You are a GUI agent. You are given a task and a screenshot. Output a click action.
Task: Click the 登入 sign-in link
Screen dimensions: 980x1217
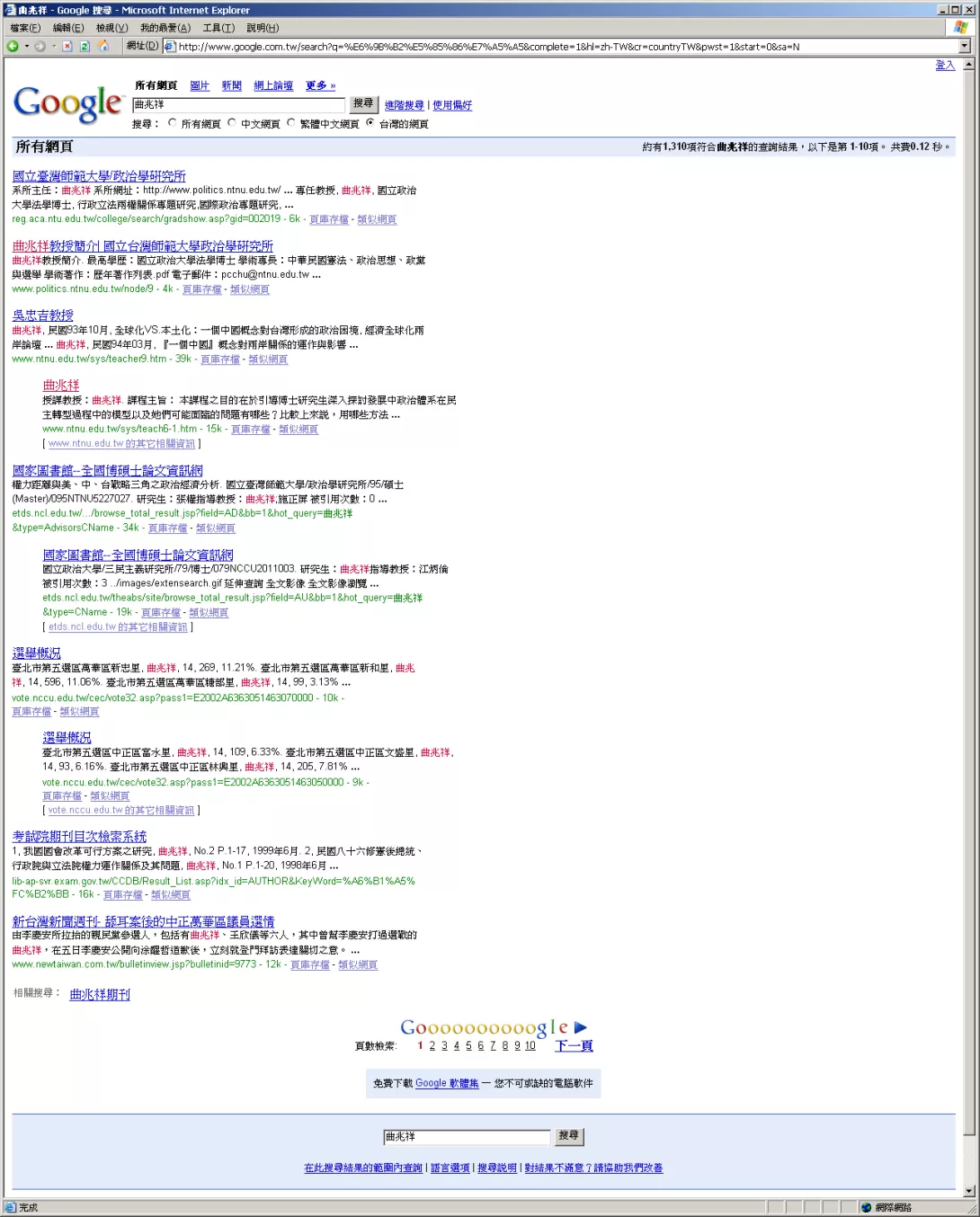click(945, 65)
